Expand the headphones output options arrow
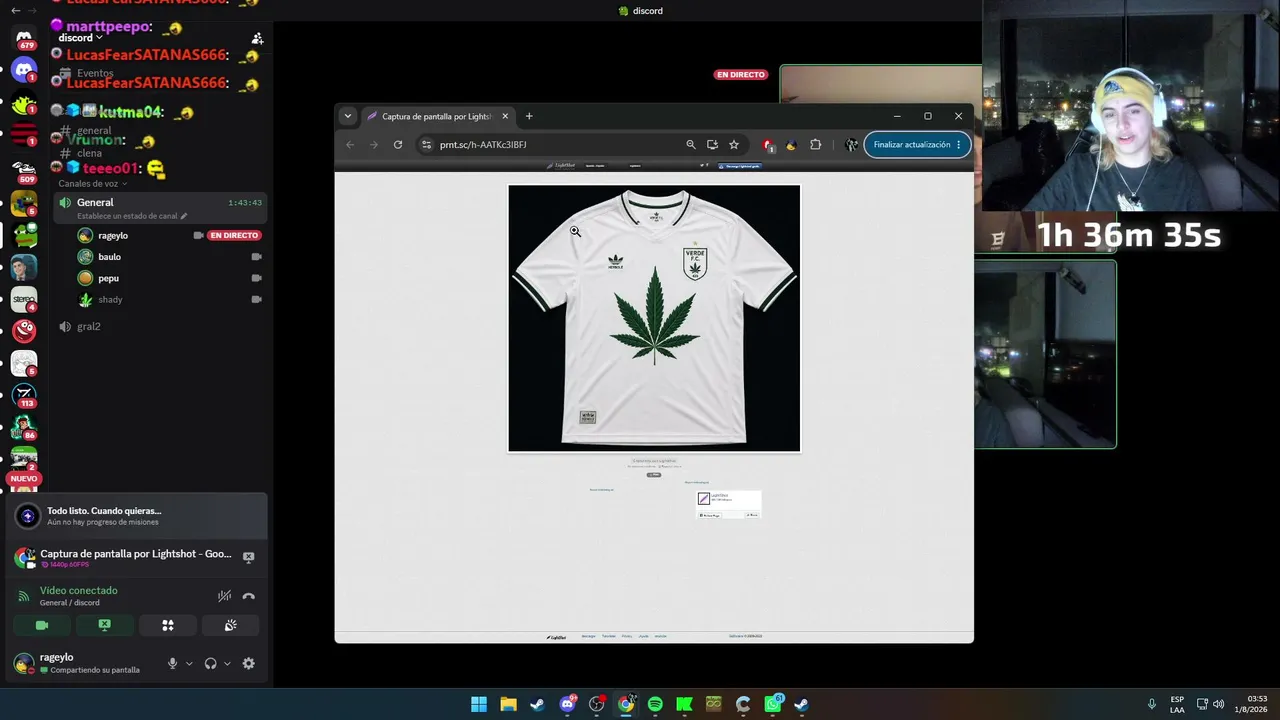 pos(227,663)
